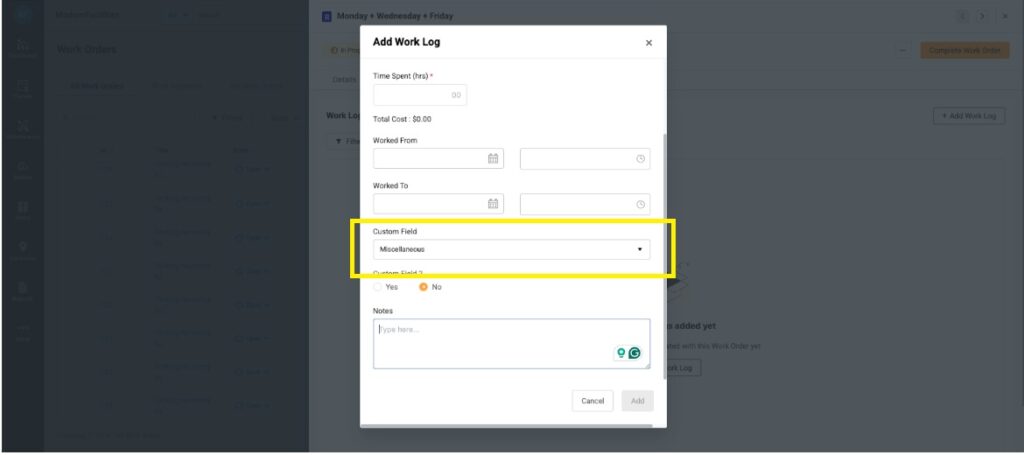Click the Worked From time field
The width and height of the screenshot is (1024, 455).
[x=584, y=159]
